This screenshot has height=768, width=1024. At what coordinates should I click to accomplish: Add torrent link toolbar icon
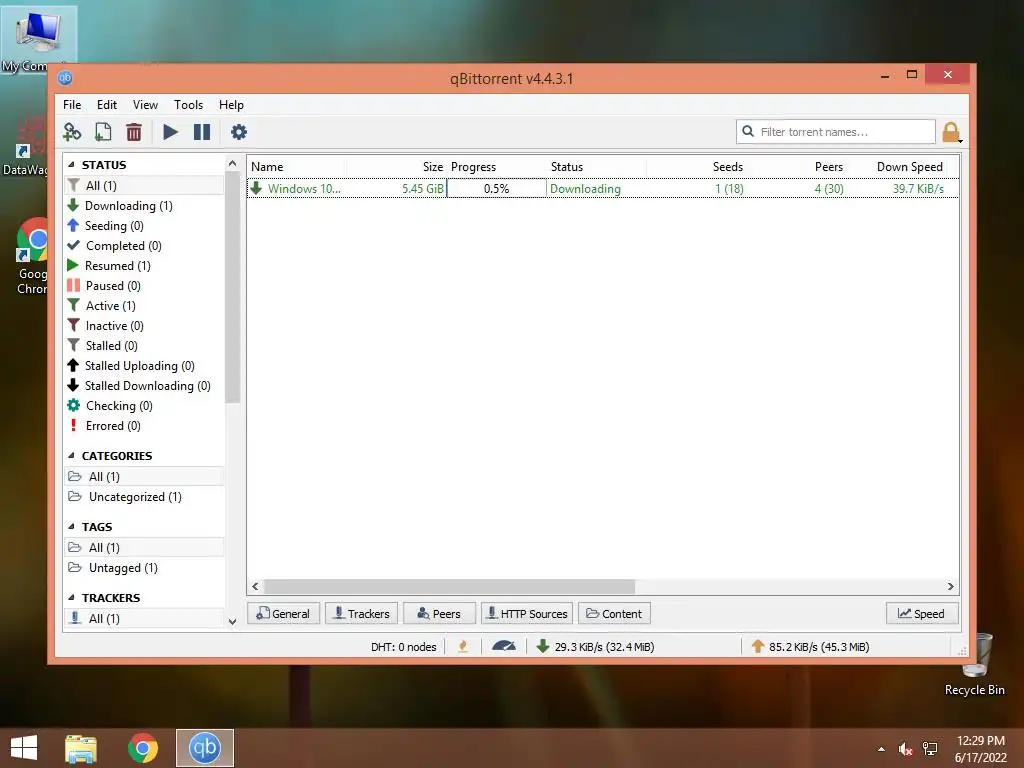pos(72,132)
